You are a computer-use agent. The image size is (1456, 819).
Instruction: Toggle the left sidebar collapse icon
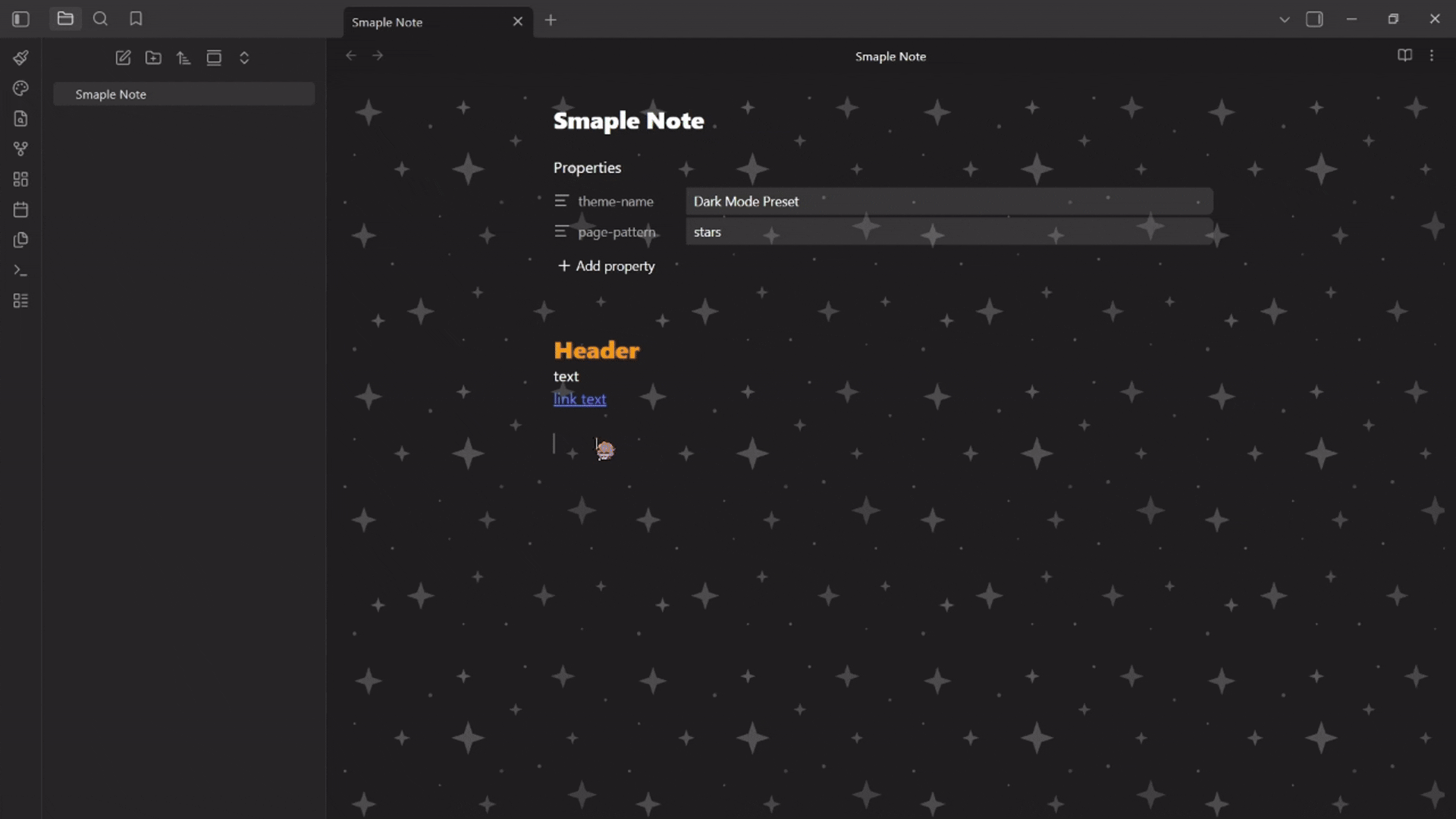[20, 20]
